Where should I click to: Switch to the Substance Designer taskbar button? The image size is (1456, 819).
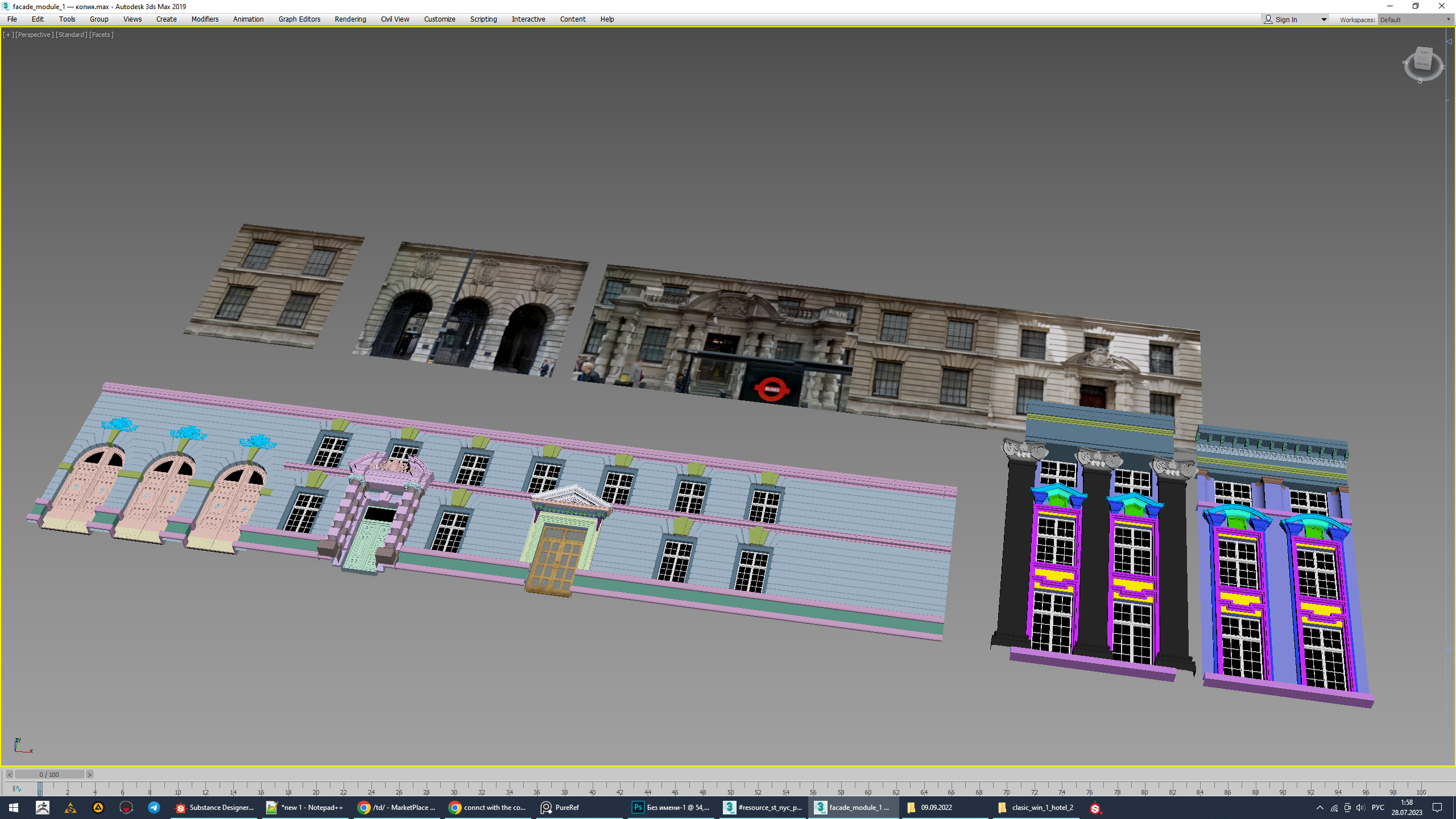click(x=215, y=808)
